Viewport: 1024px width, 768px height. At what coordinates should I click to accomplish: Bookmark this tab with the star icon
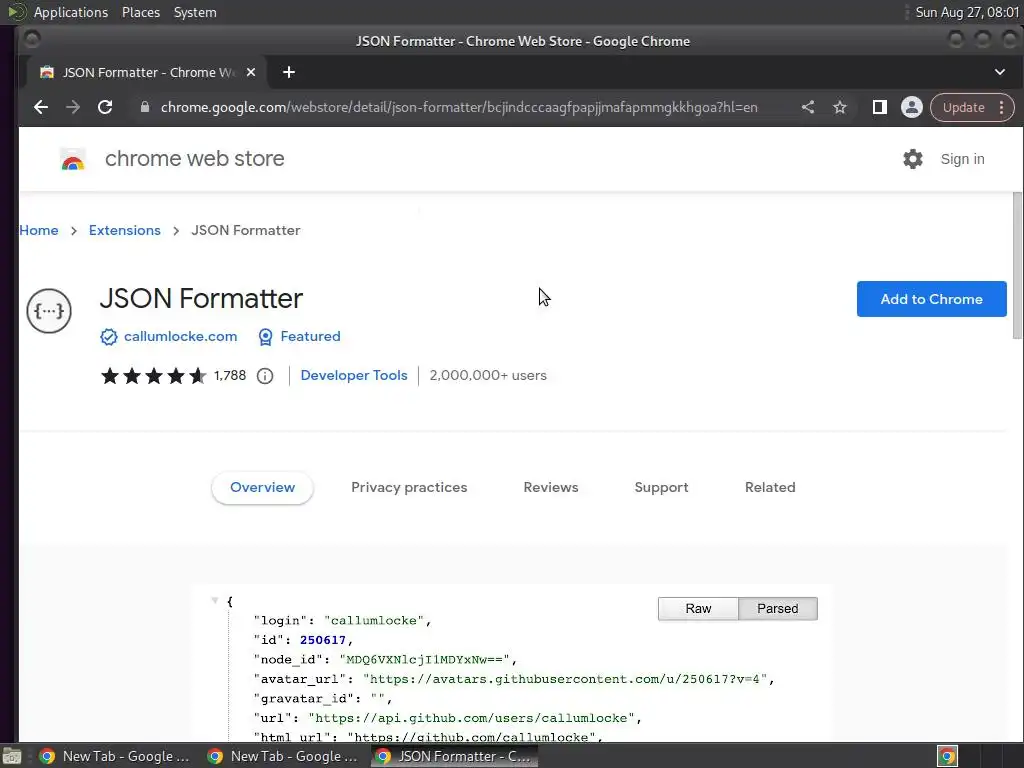click(840, 107)
